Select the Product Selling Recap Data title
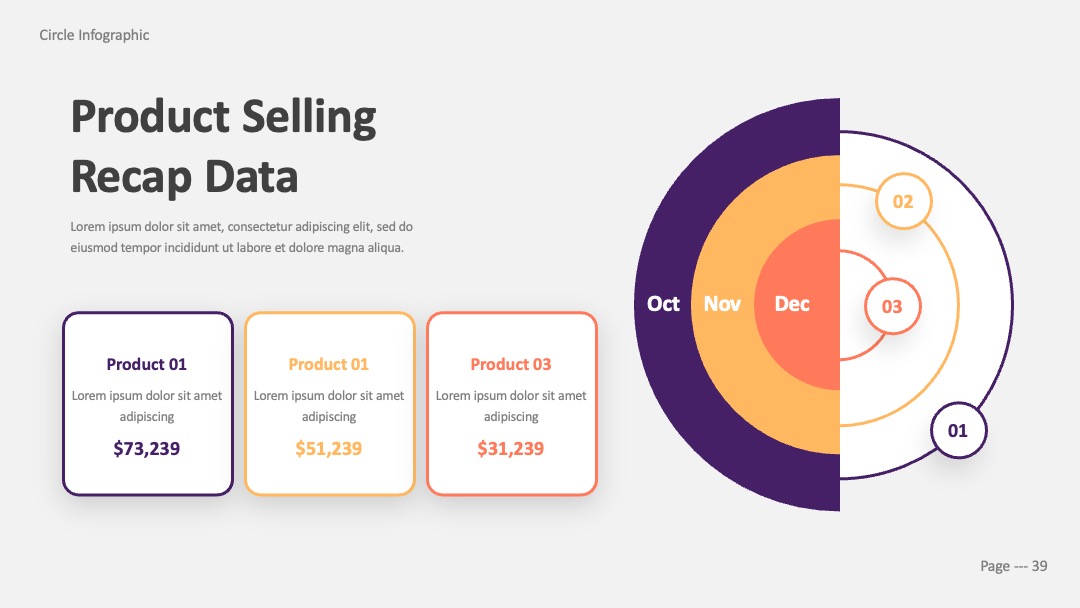 pyautogui.click(x=224, y=146)
